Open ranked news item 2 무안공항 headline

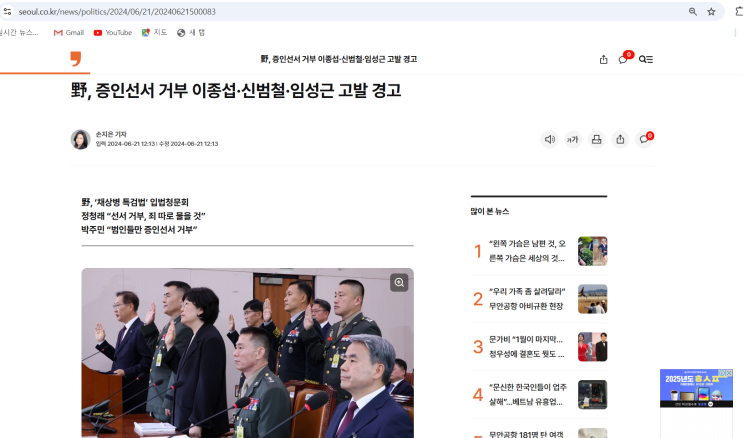pyautogui.click(x=527, y=299)
